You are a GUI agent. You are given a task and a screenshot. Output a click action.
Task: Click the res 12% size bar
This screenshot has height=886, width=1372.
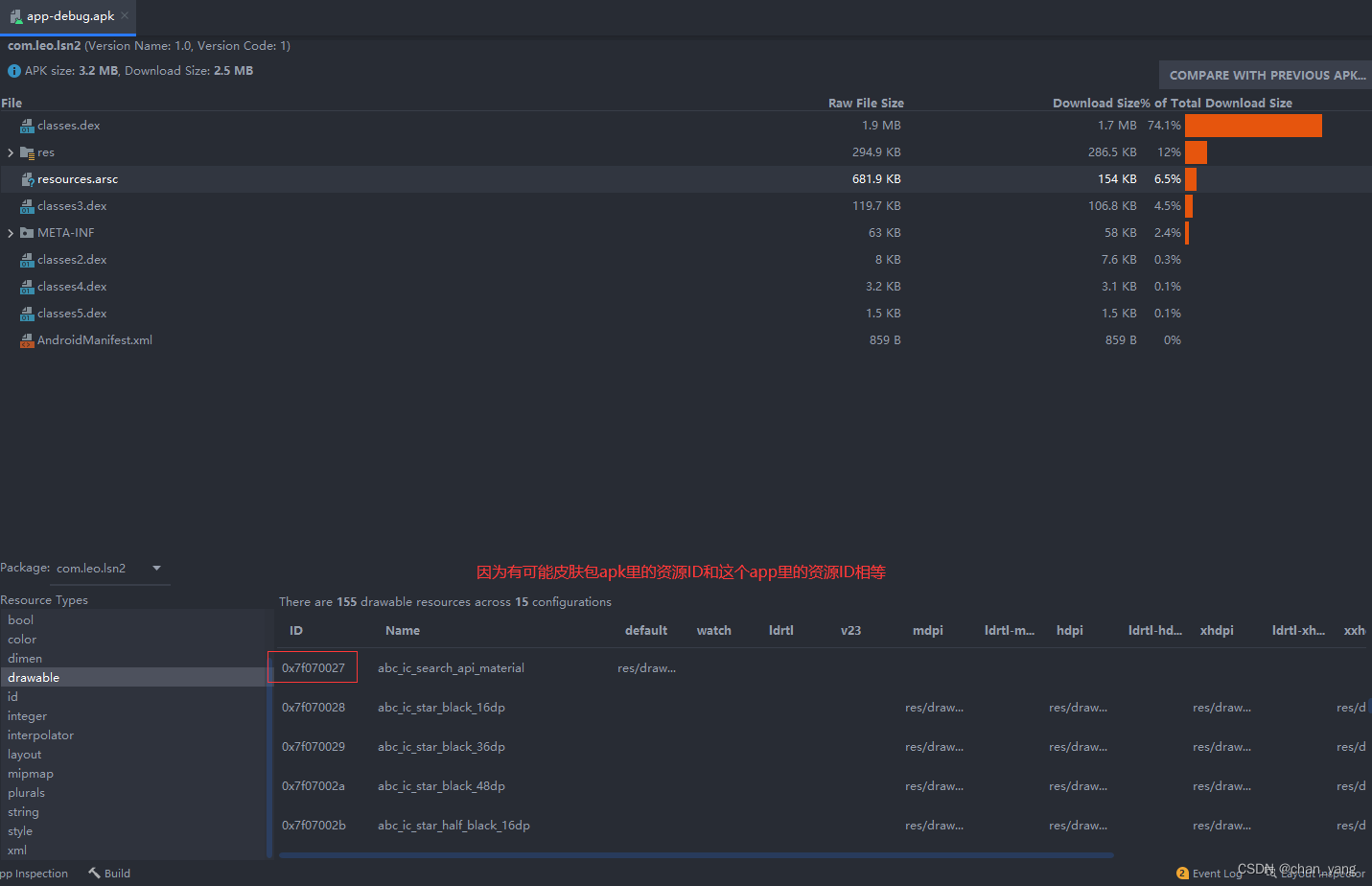coord(1196,152)
